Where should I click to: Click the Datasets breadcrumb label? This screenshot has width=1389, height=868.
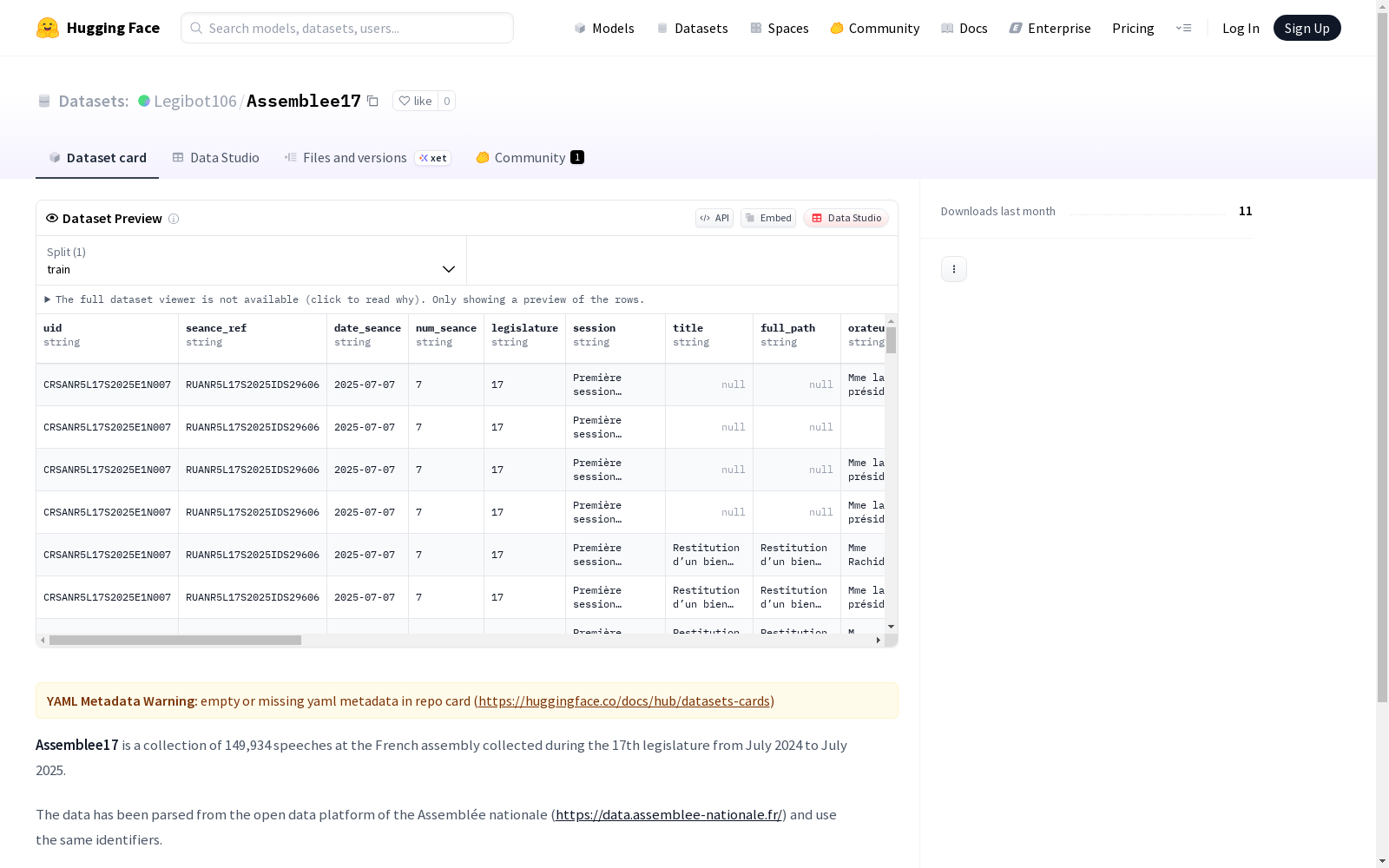pyautogui.click(x=94, y=101)
